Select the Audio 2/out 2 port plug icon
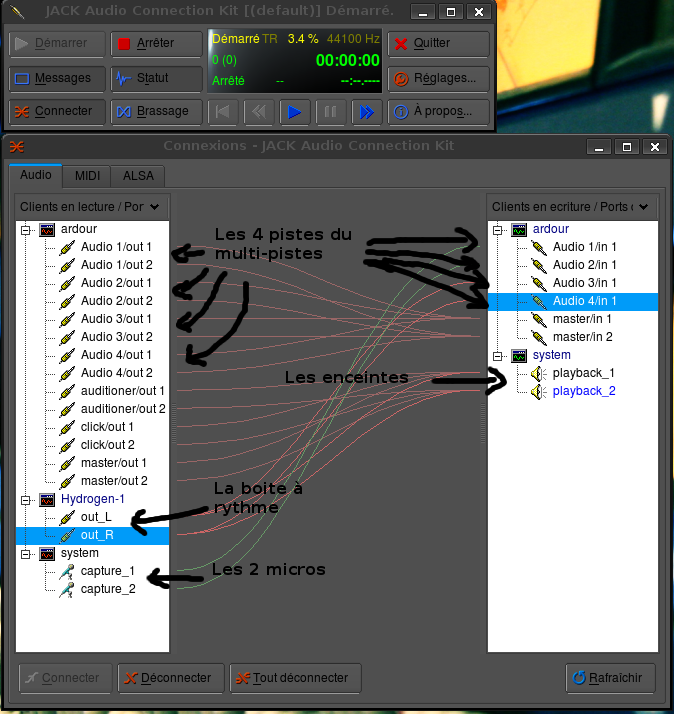This screenshot has width=674, height=714. point(67,301)
